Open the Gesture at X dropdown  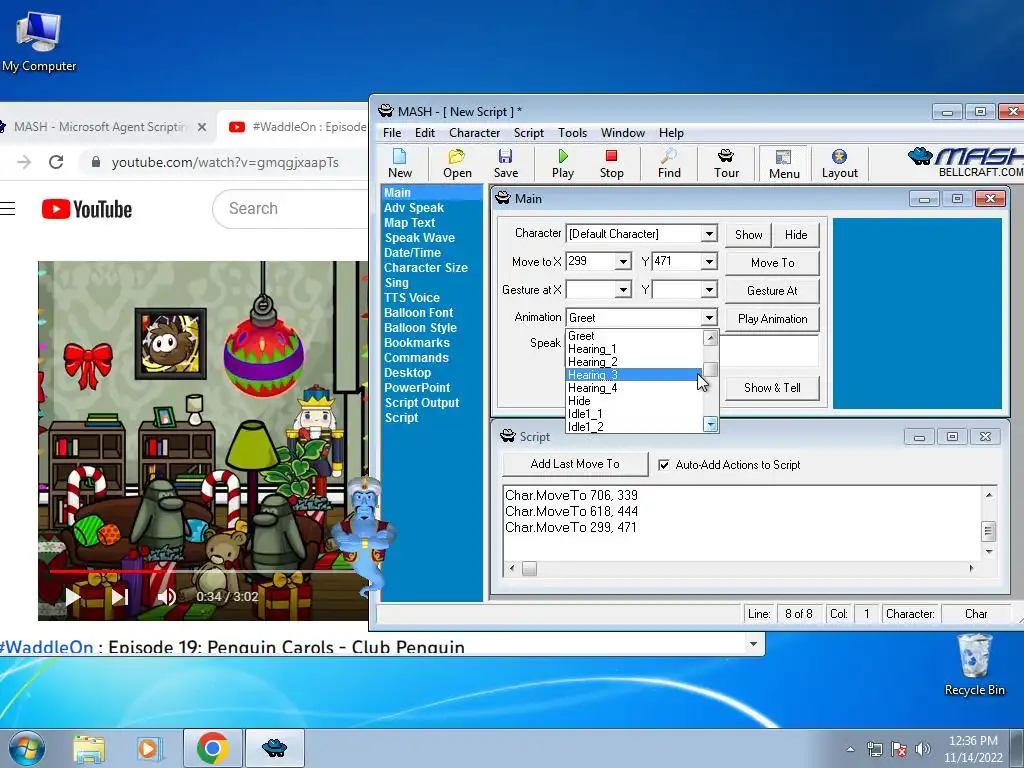623,289
